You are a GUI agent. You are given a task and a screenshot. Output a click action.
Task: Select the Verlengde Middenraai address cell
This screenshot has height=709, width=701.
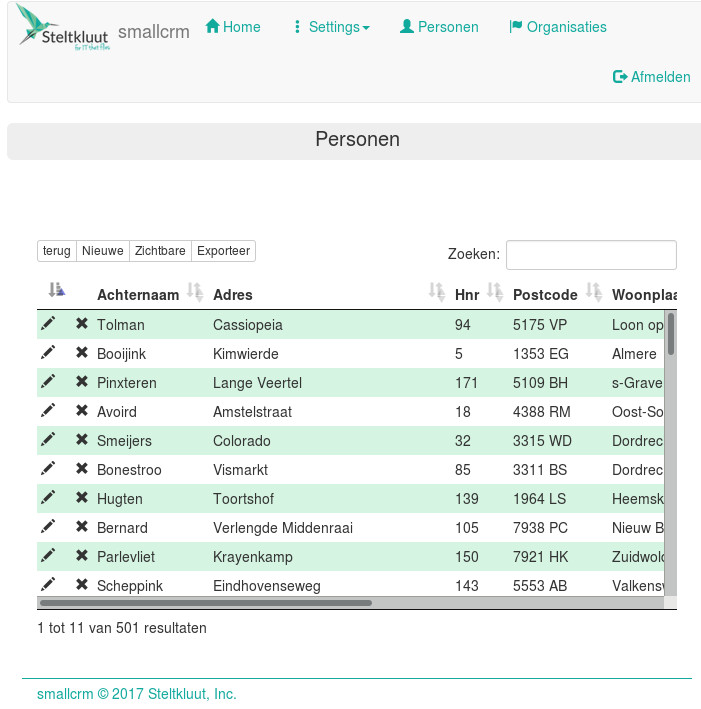coord(283,528)
